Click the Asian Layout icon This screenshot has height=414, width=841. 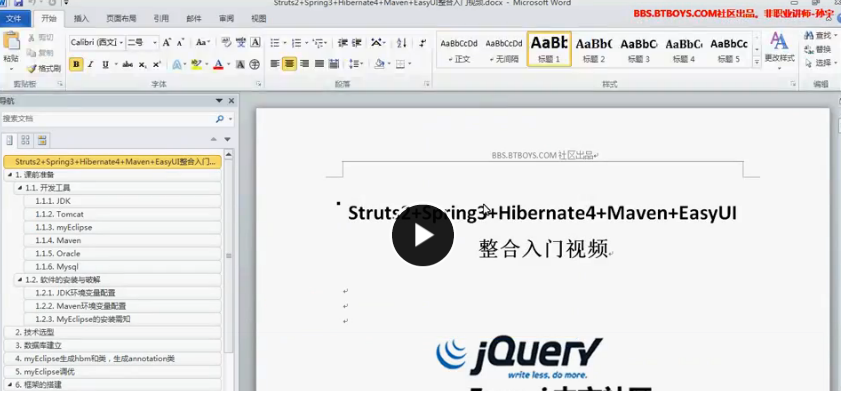[x=377, y=42]
